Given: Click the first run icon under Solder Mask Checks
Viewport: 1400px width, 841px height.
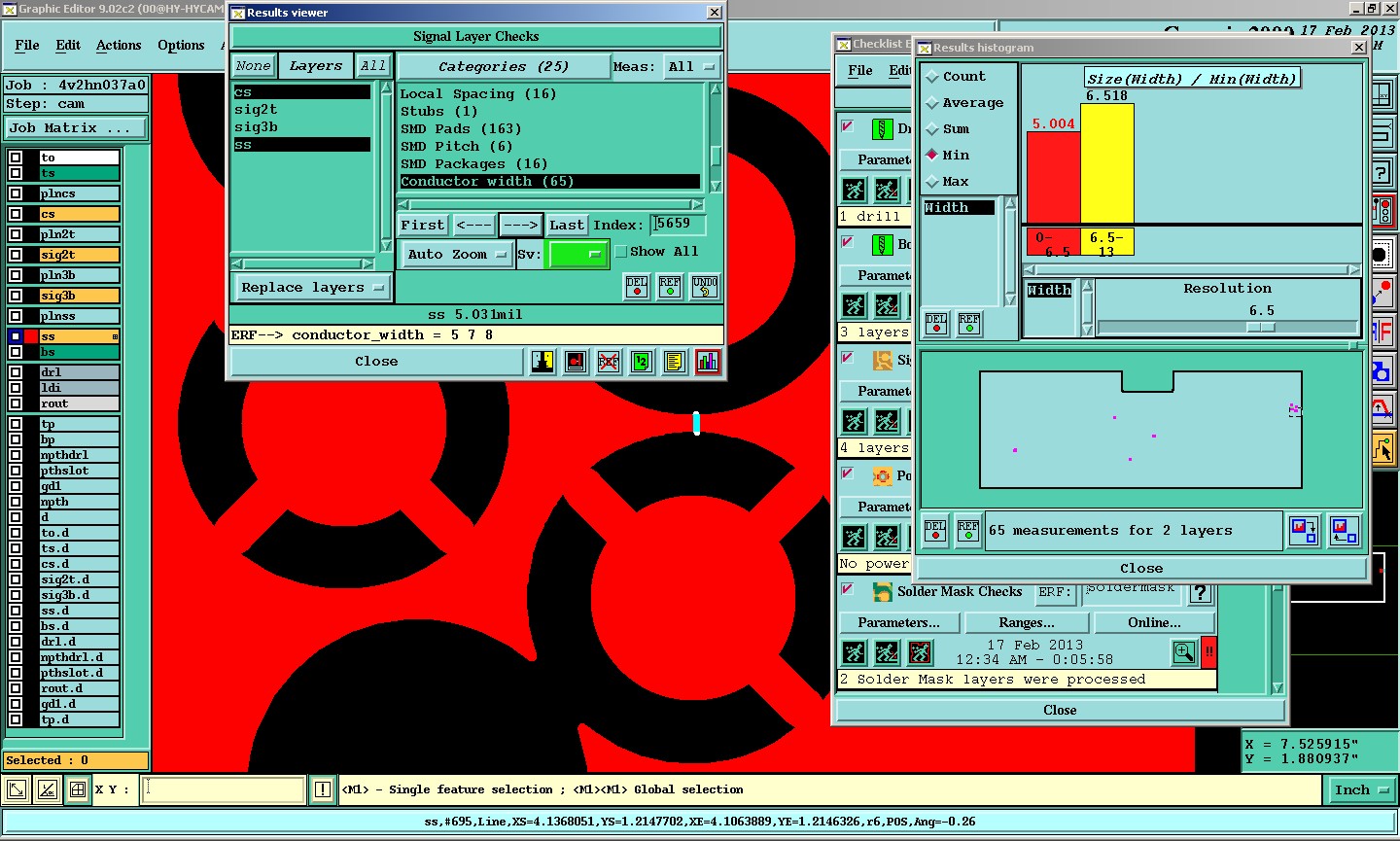Looking at the screenshot, I should coord(854,651).
